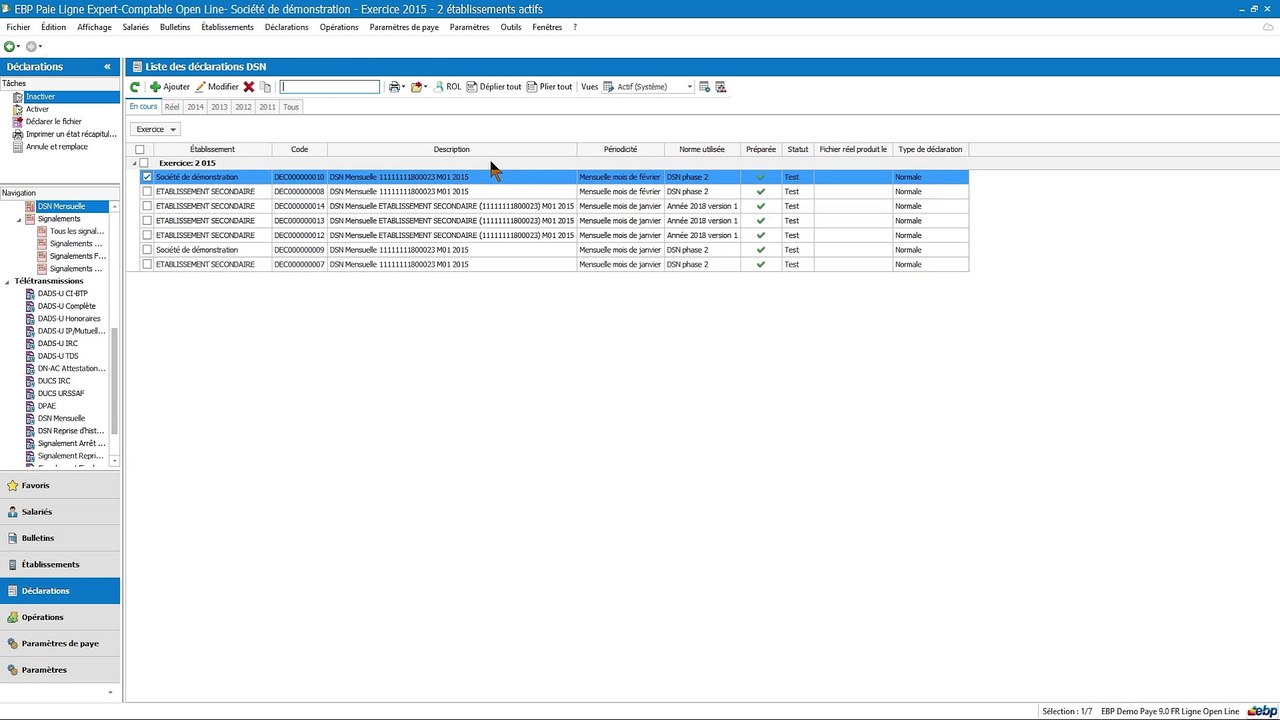This screenshot has height=720, width=1280.
Task: Switch to the 2012 tab
Action: pos(243,107)
